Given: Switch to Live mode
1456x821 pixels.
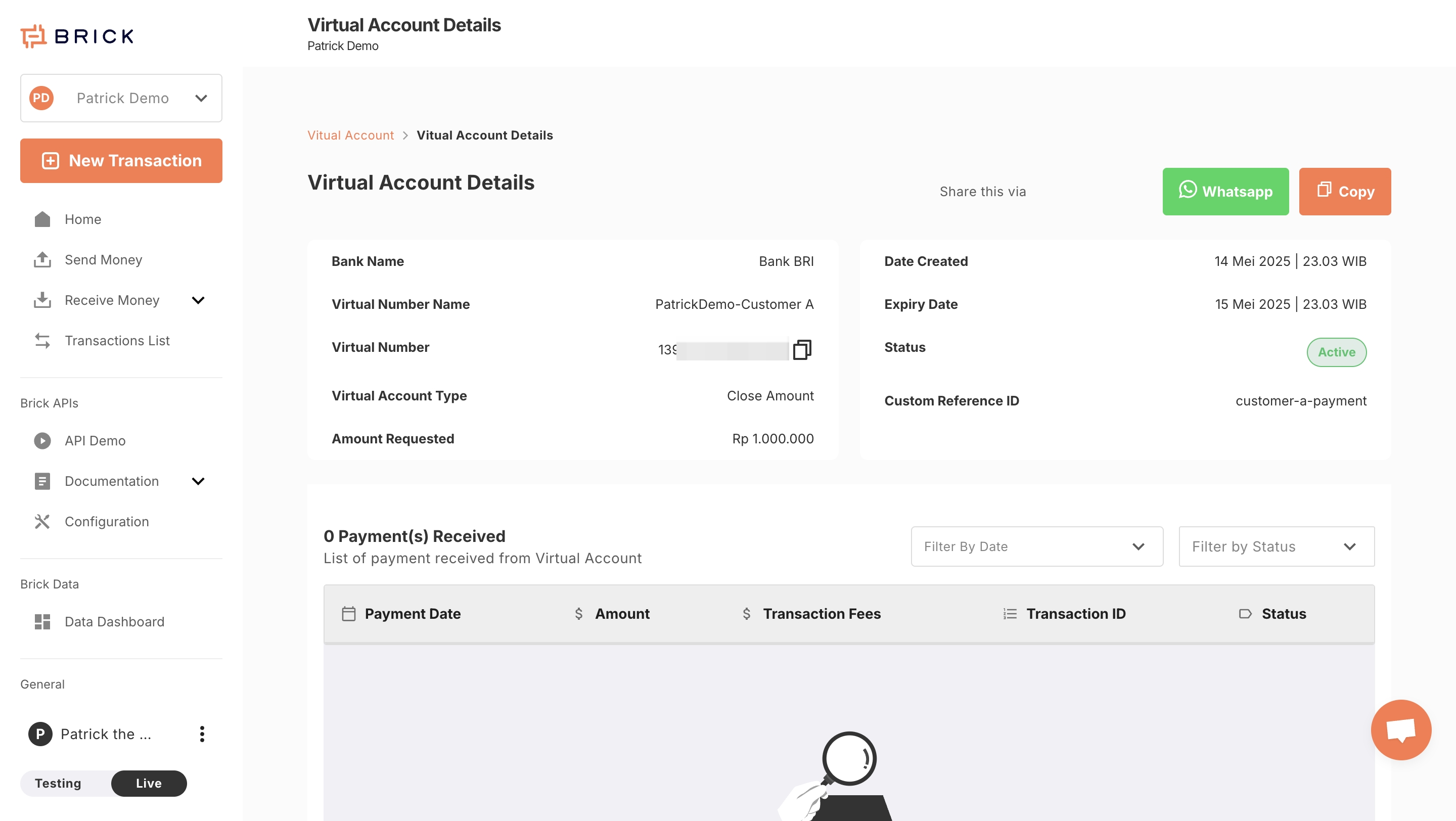Looking at the screenshot, I should coord(149,783).
